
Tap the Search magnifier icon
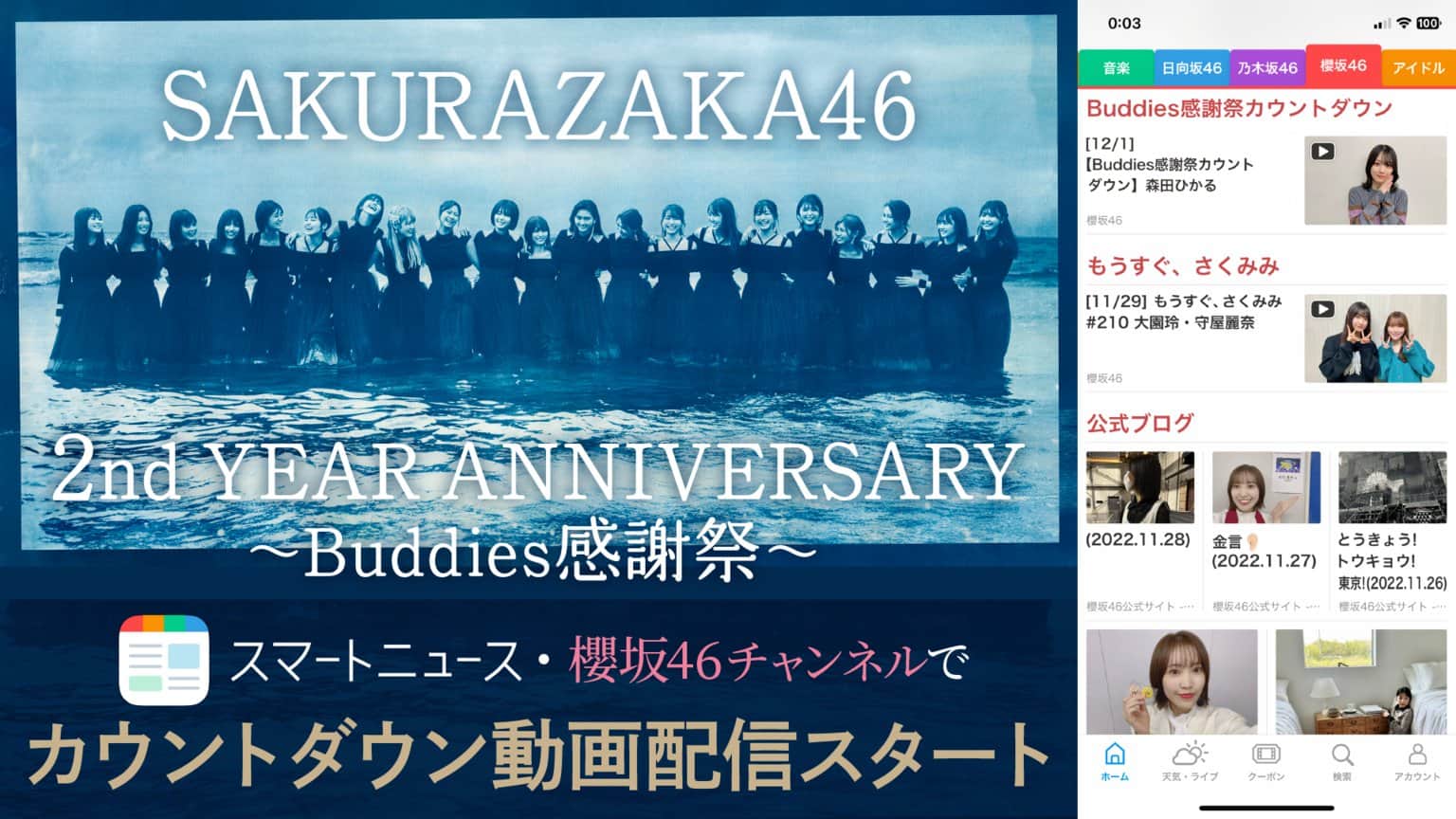pos(1342,755)
